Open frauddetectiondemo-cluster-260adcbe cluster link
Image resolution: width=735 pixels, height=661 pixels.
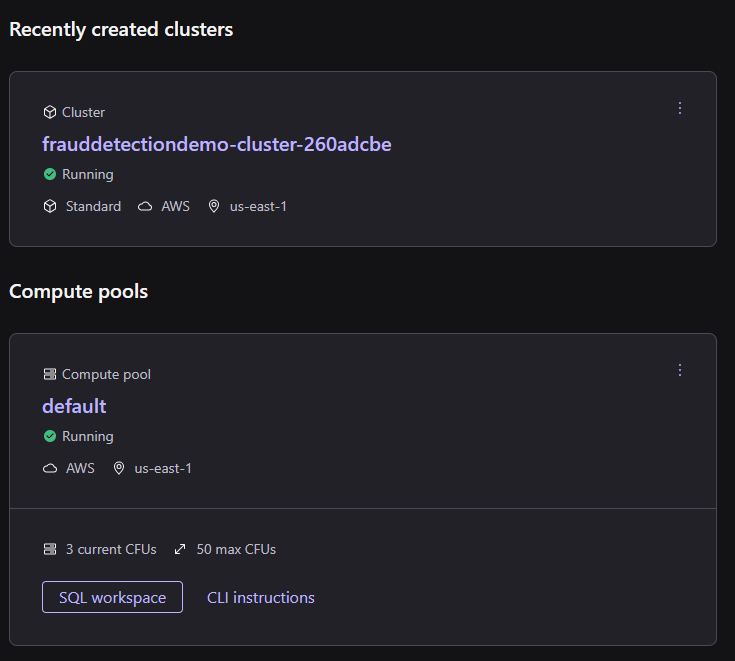(x=216, y=144)
